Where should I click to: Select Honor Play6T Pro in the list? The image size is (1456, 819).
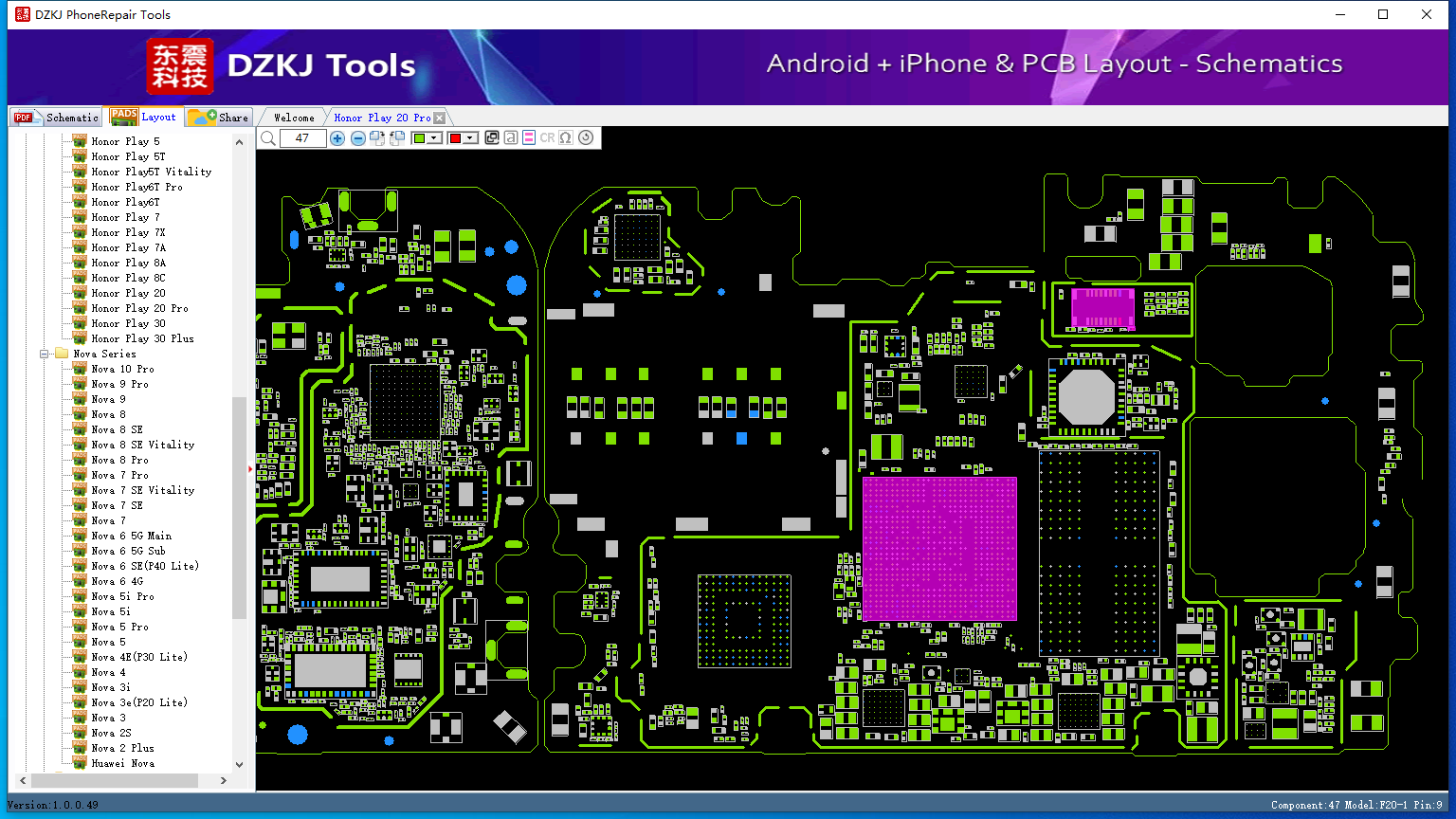click(x=136, y=187)
